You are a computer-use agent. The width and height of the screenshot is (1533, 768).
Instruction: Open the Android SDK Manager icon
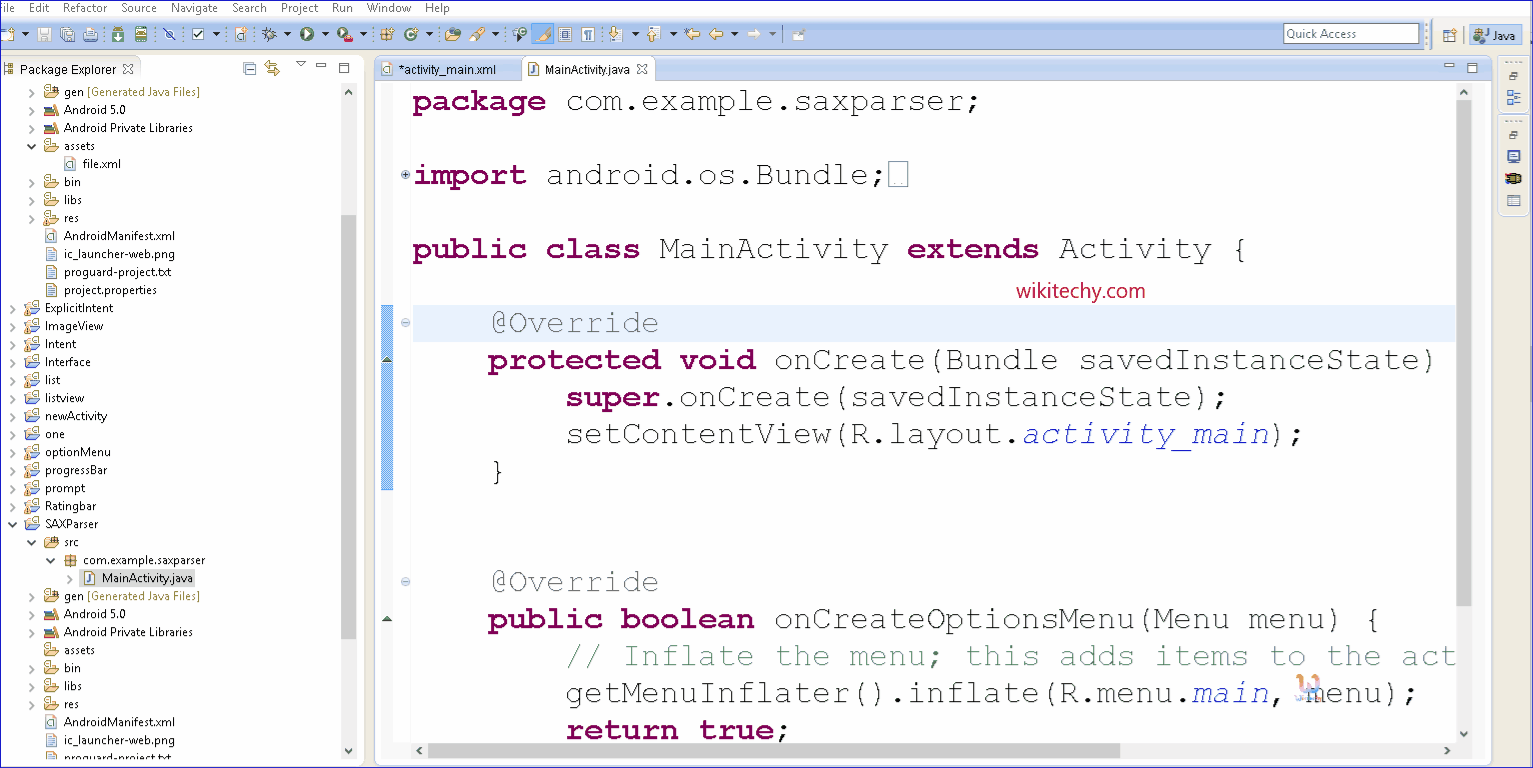tap(118, 34)
